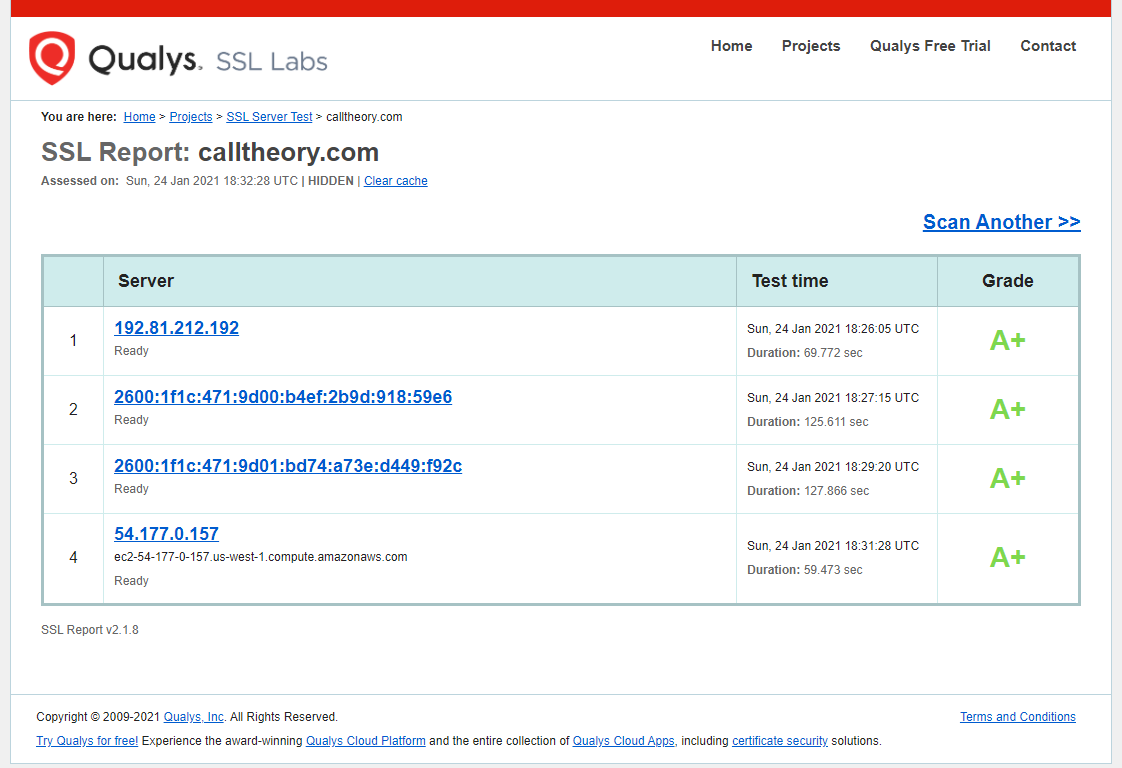Go to SSL Server Test breadcrumb
The image size is (1122, 768).
[269, 117]
